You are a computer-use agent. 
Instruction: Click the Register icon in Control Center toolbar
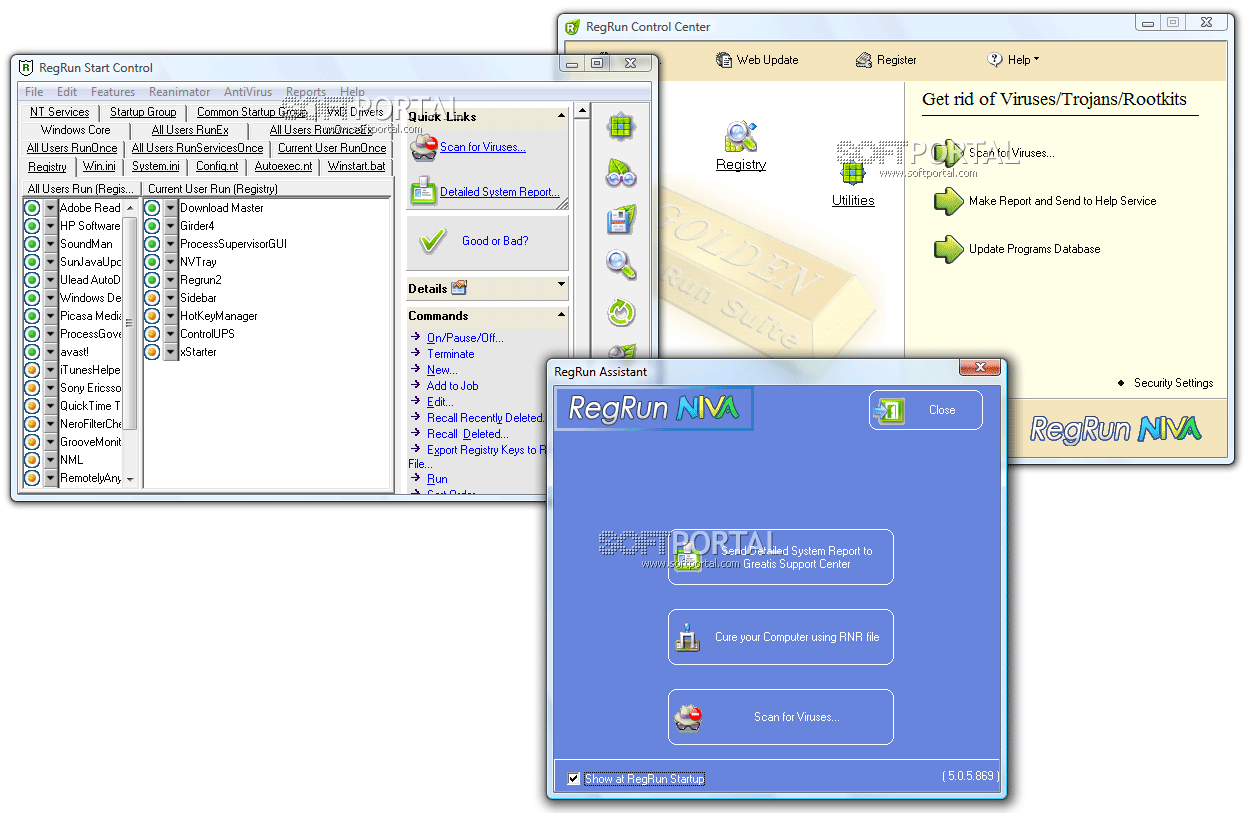864,60
